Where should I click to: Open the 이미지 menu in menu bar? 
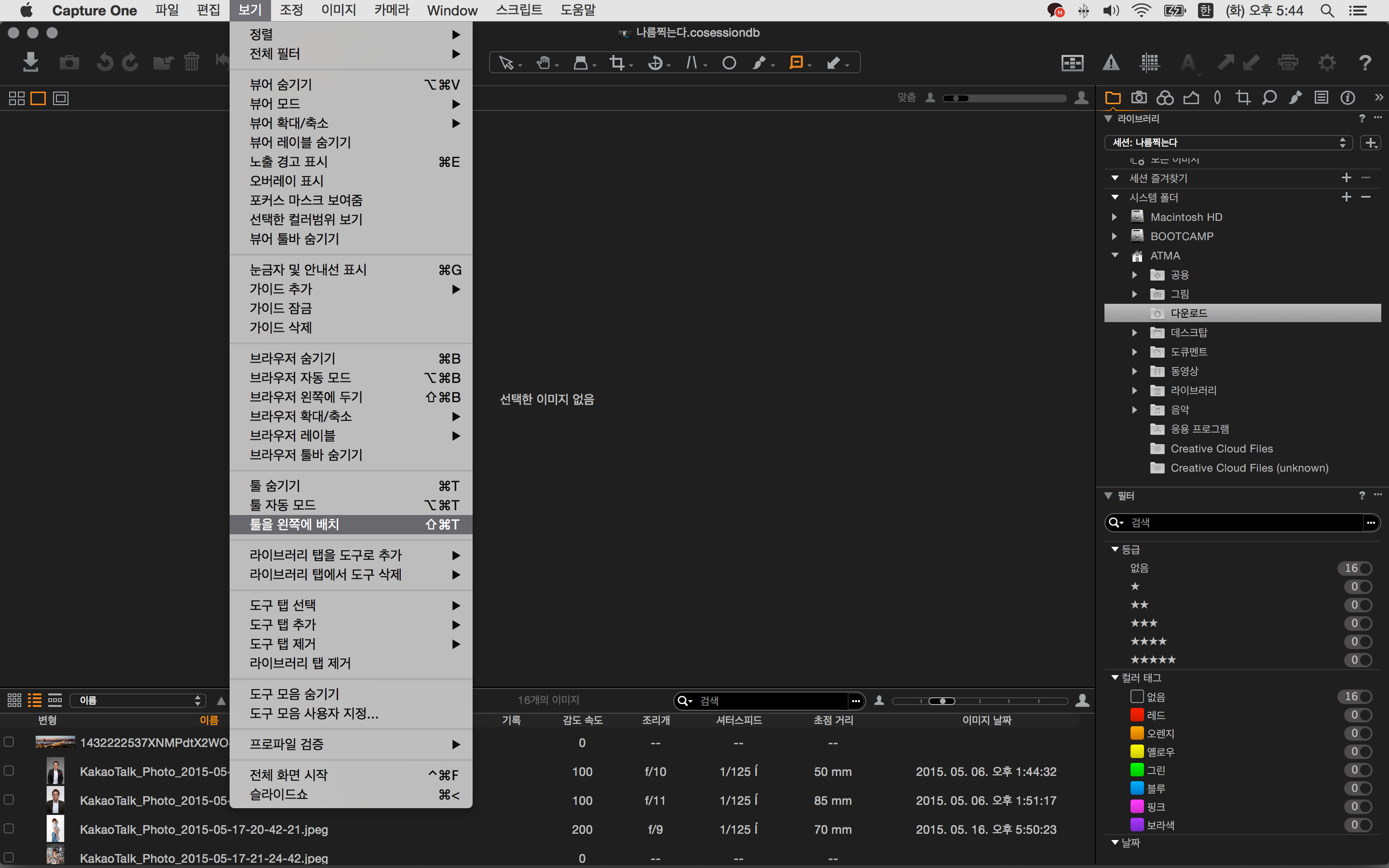[x=338, y=10]
